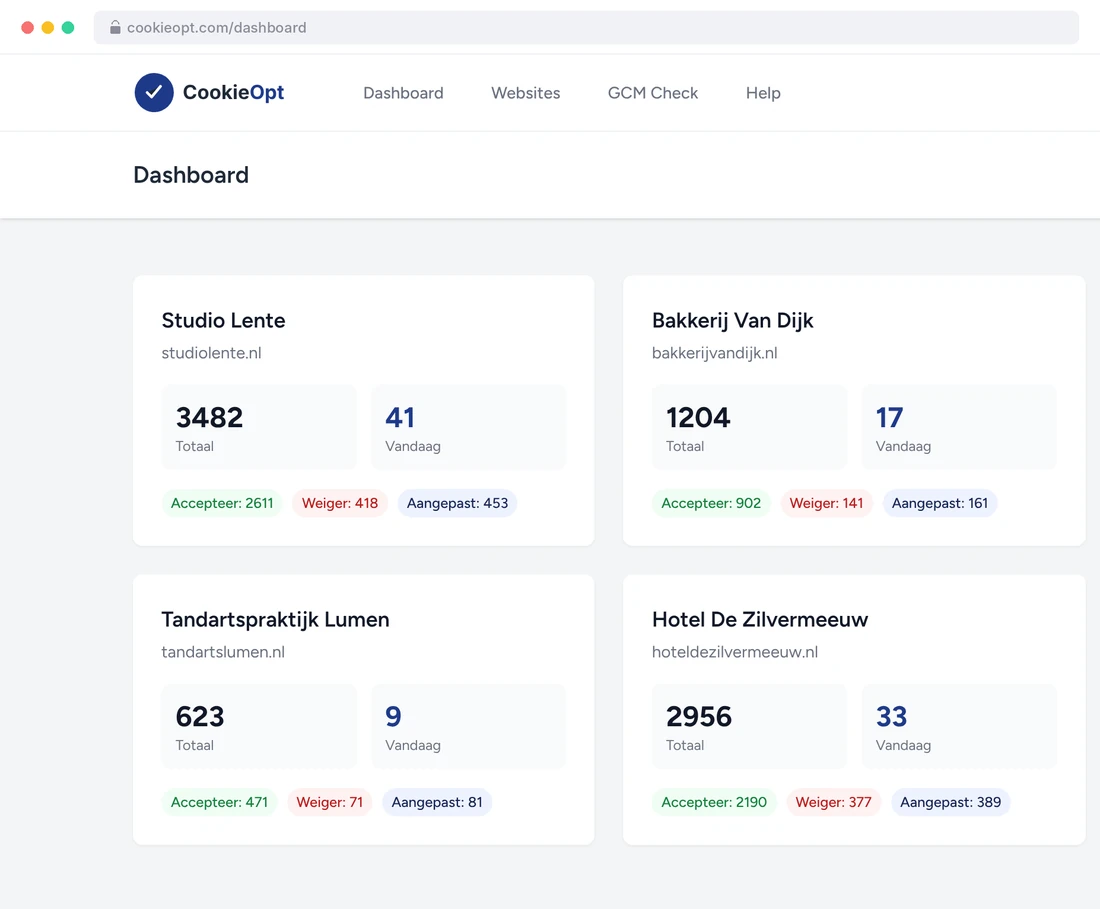Select the Accepteer: 2190 badge
Image resolution: width=1100 pixels, height=909 pixels.
[713, 802]
